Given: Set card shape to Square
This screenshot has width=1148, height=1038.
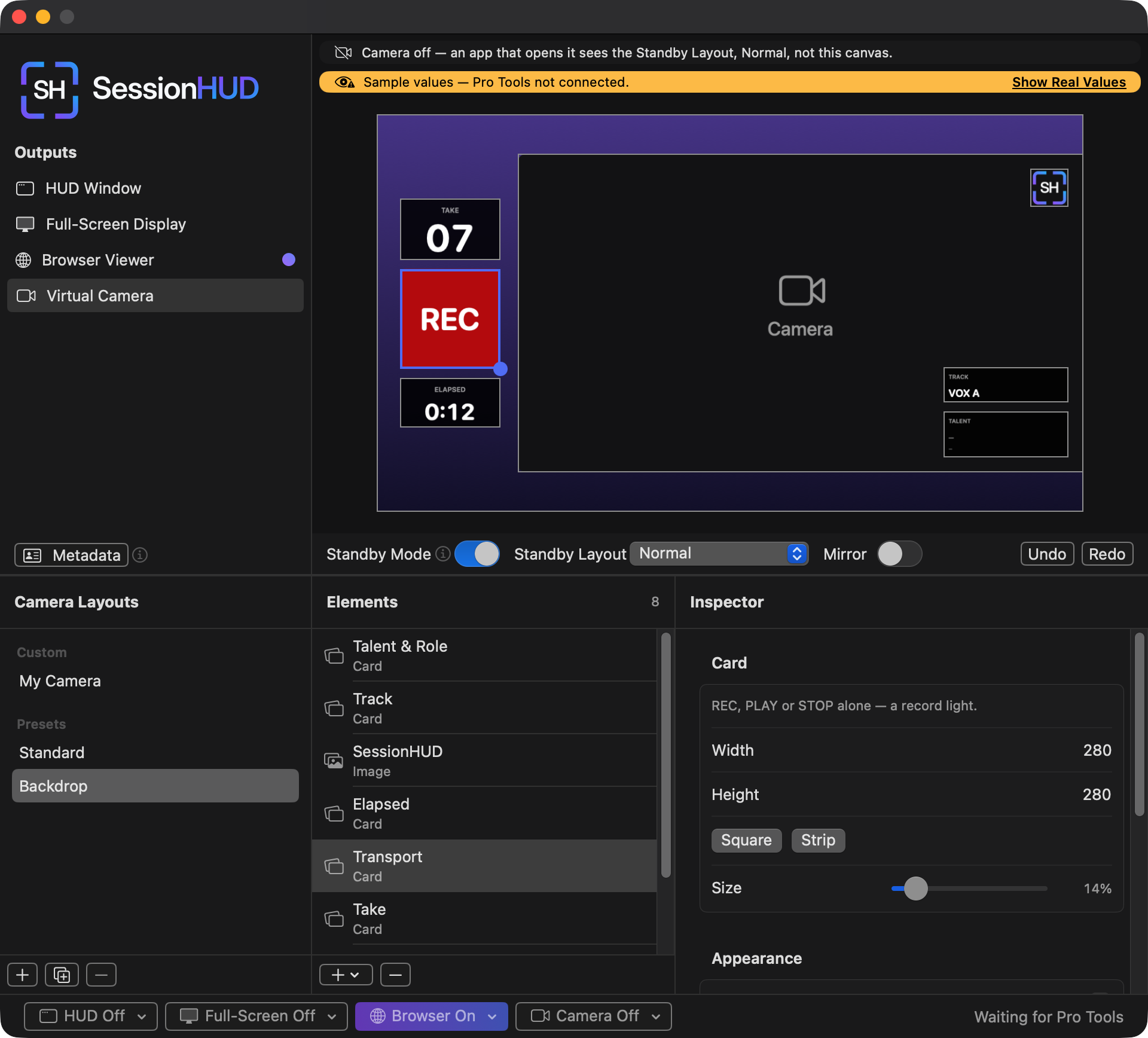Looking at the screenshot, I should click(x=746, y=840).
